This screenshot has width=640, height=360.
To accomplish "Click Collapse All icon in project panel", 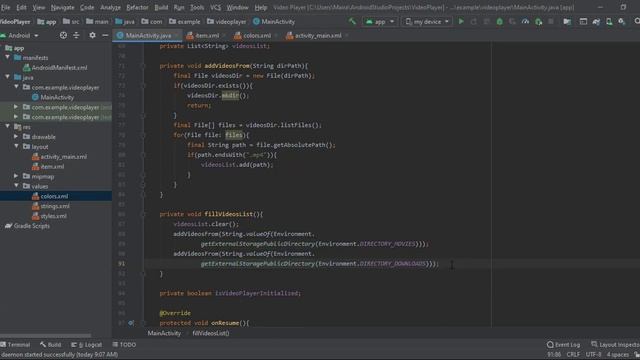I will (76, 36).
